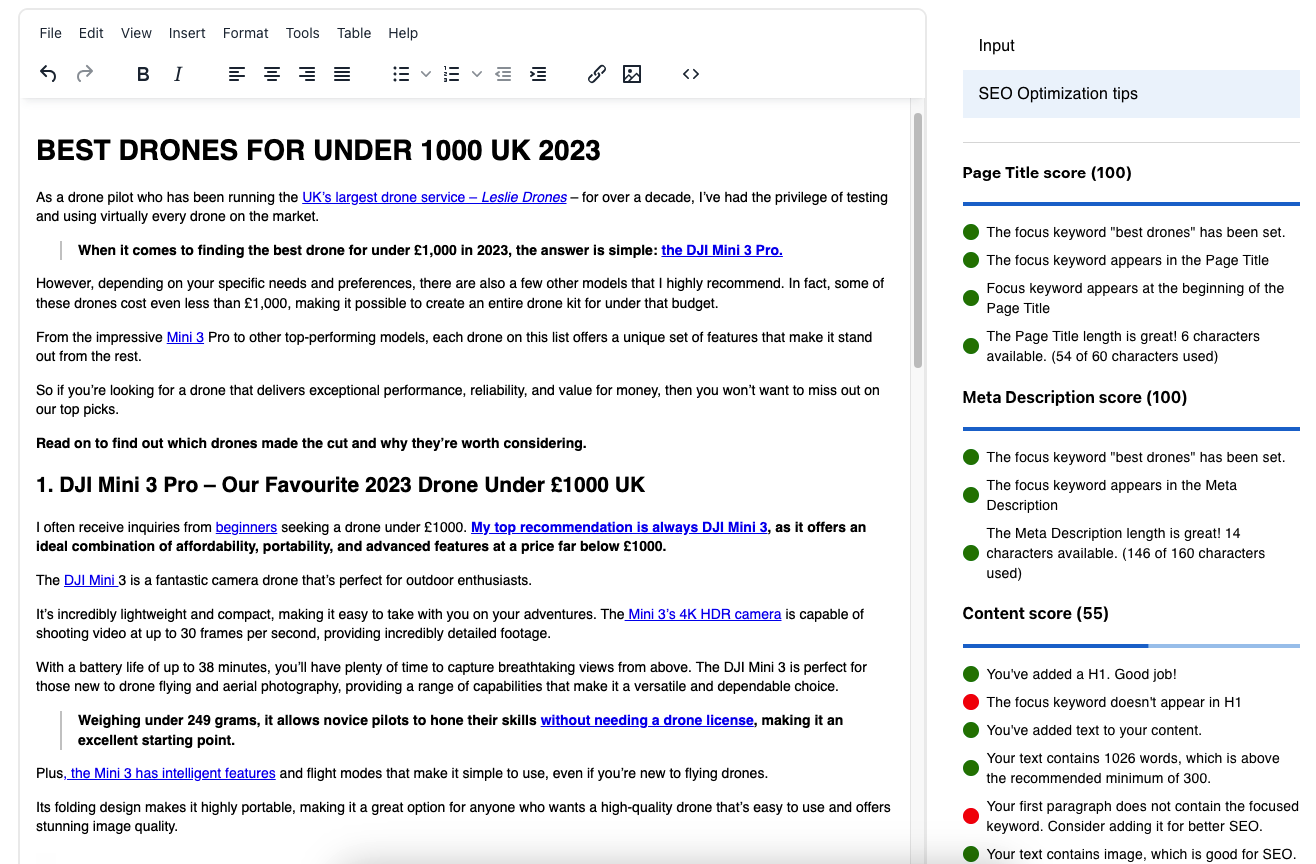Justify the text
This screenshot has width=1316, height=864.
point(342,74)
